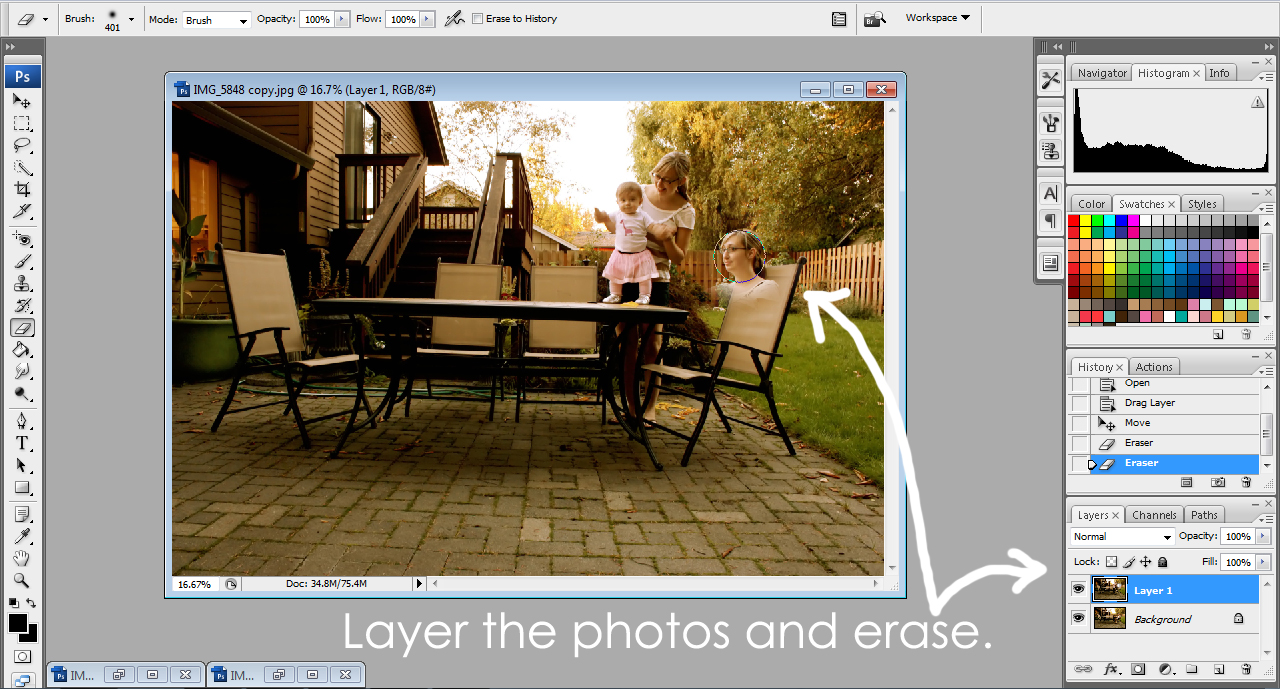Select the Clone Stamp tool
1280x689 pixels.
tap(22, 283)
